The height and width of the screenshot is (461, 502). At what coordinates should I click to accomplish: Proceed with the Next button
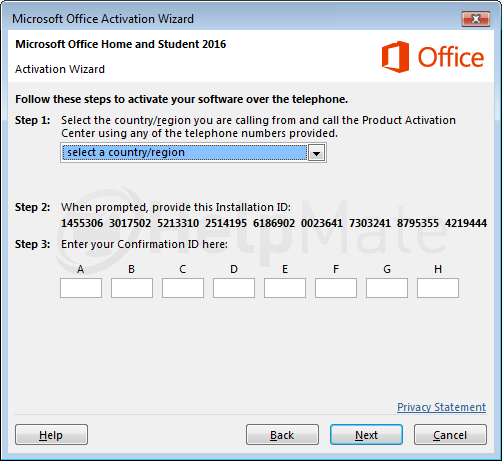[x=366, y=435]
